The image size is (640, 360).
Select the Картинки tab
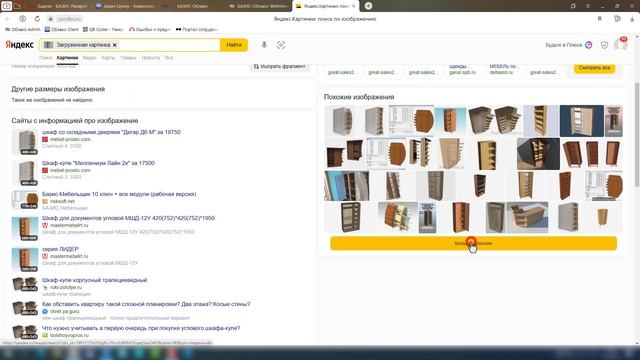click(67, 58)
